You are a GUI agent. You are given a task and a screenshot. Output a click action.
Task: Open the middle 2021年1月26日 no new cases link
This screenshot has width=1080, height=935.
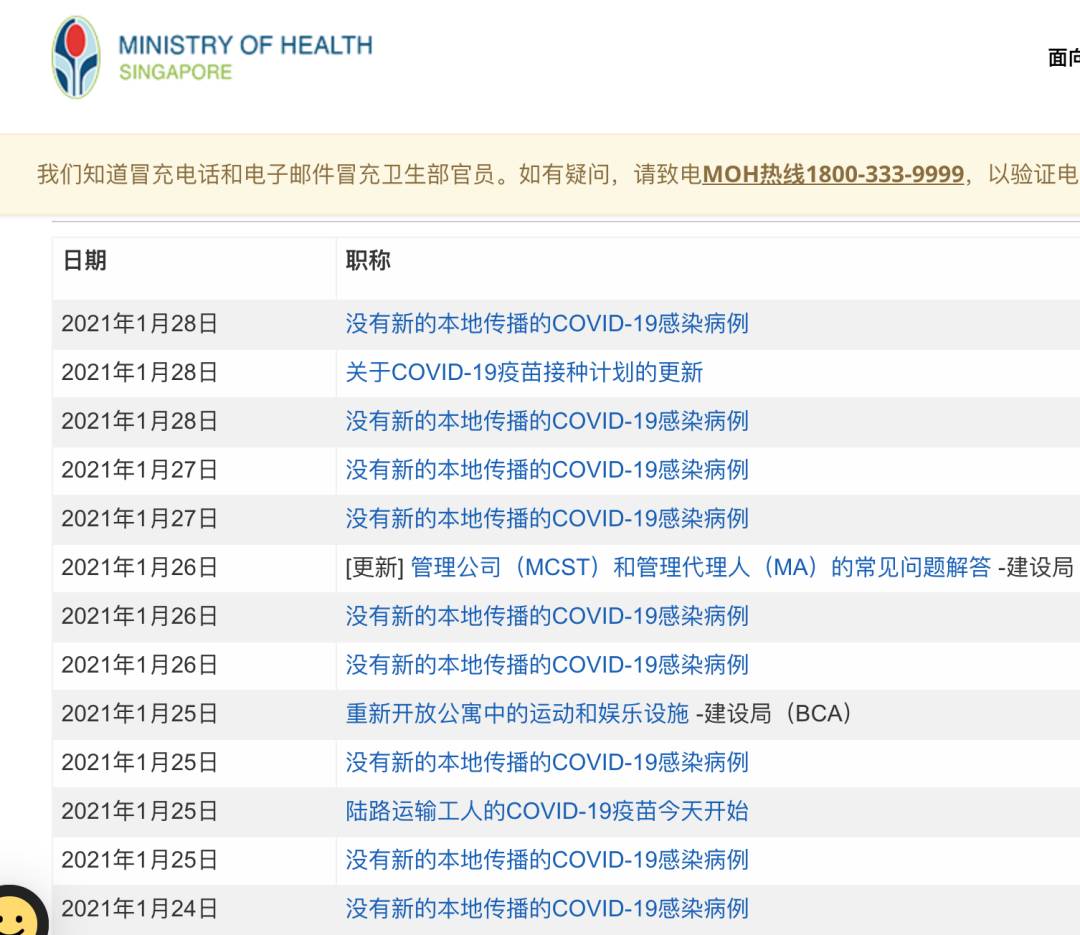[x=546, y=616]
